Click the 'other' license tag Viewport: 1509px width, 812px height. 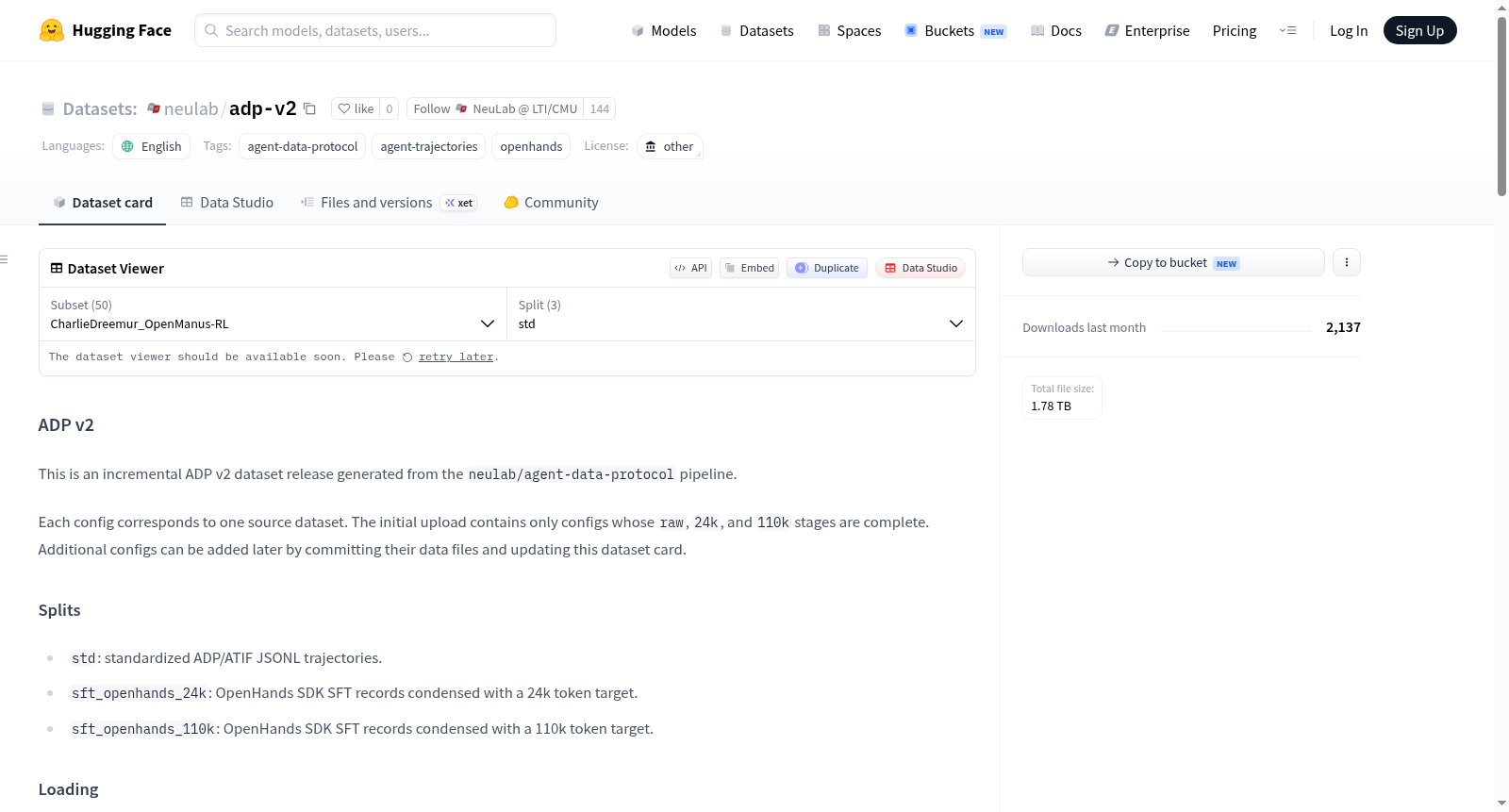point(670,146)
